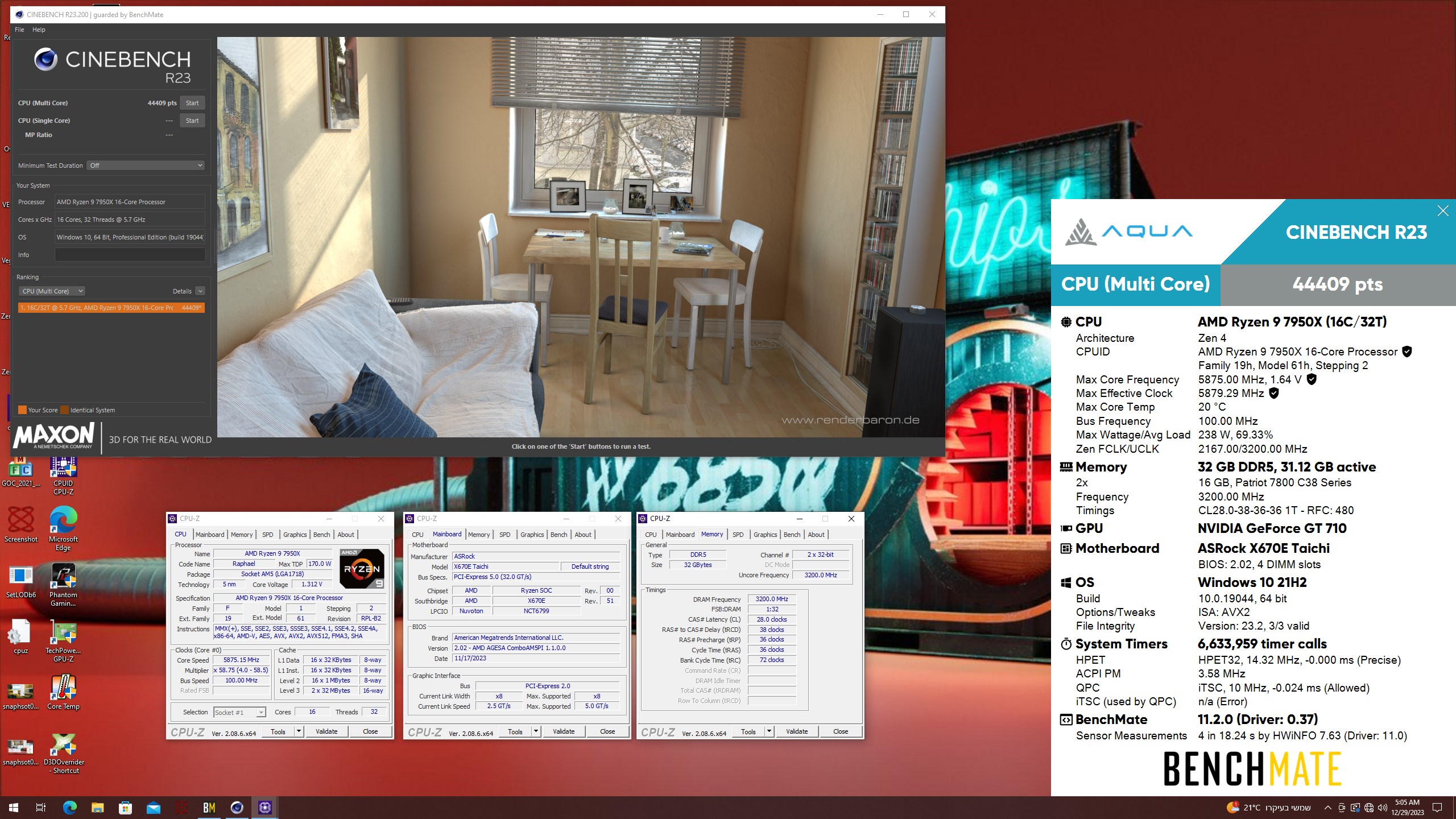This screenshot has width=1456, height=819.
Task: Open the Mail app from the taskbar
Action: [154, 807]
